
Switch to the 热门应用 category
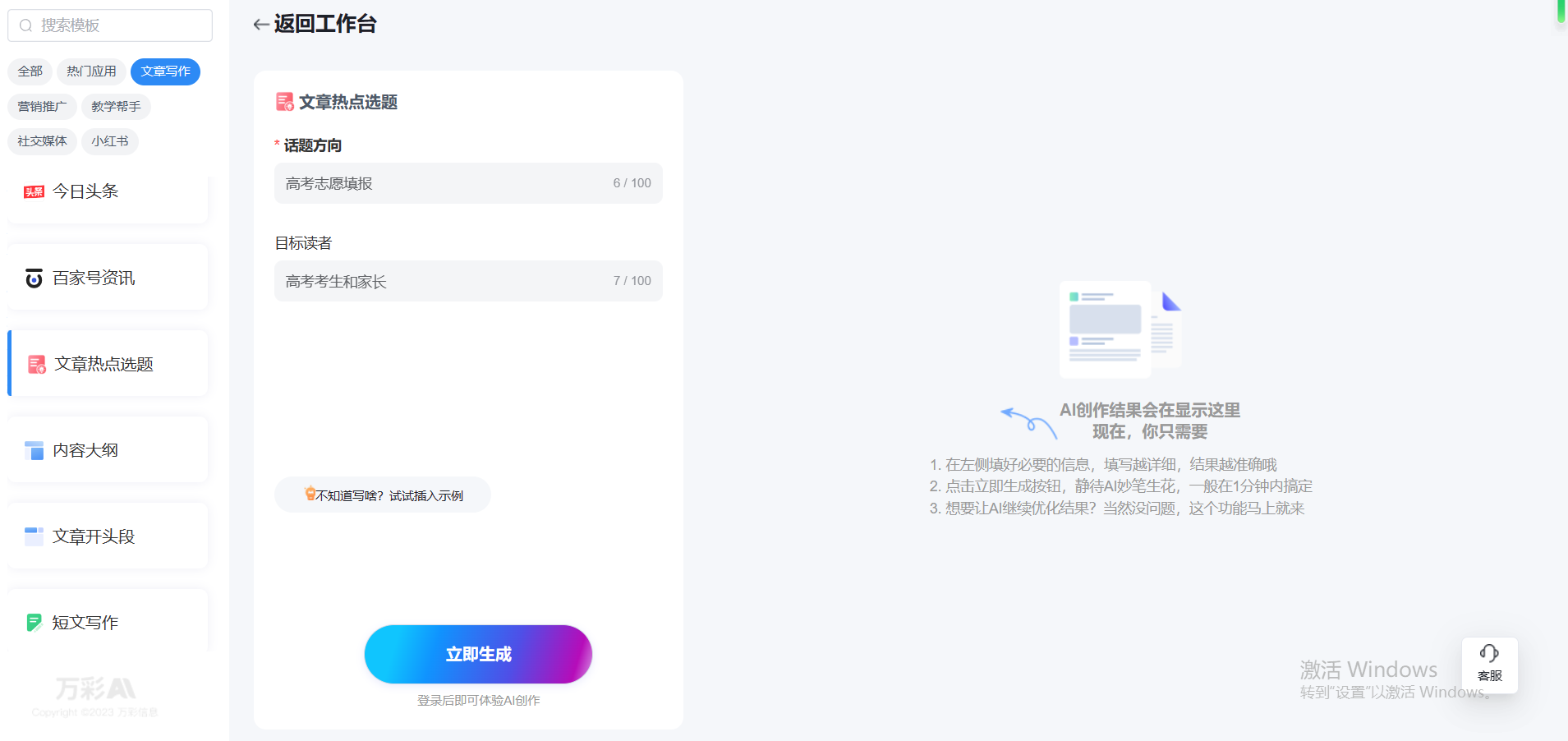tap(91, 71)
